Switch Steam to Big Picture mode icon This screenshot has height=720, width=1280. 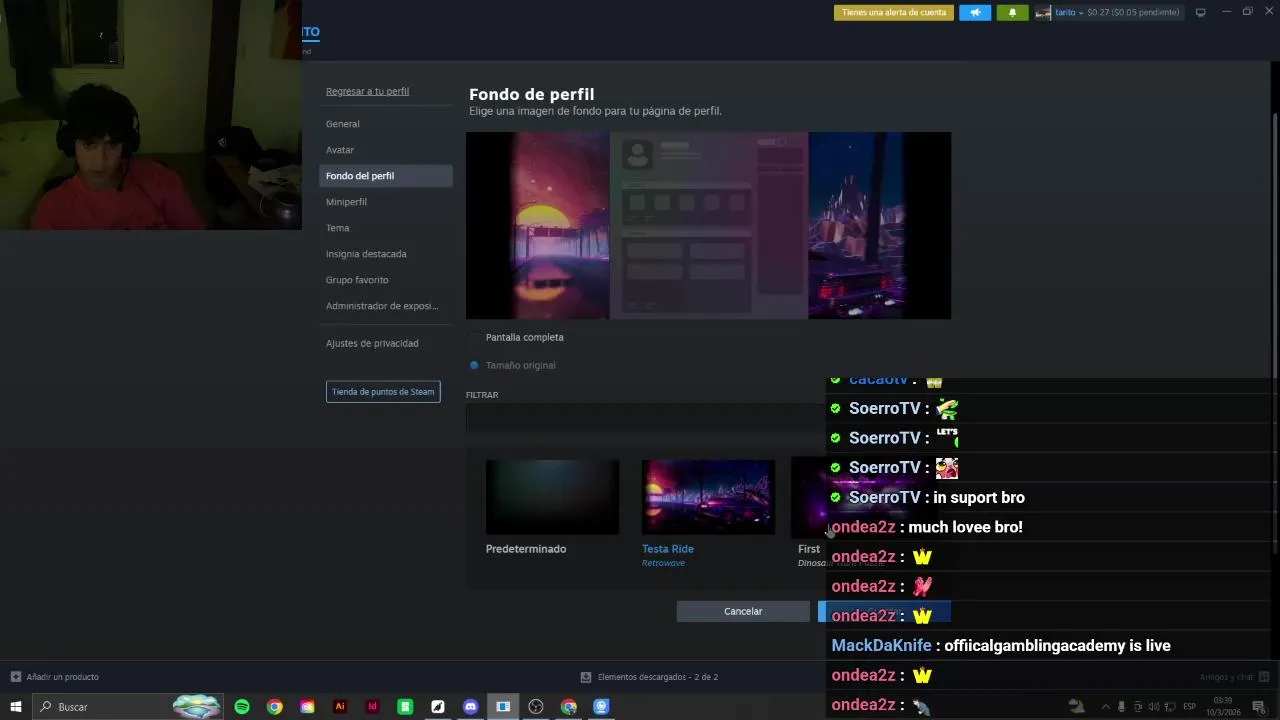[1201, 12]
